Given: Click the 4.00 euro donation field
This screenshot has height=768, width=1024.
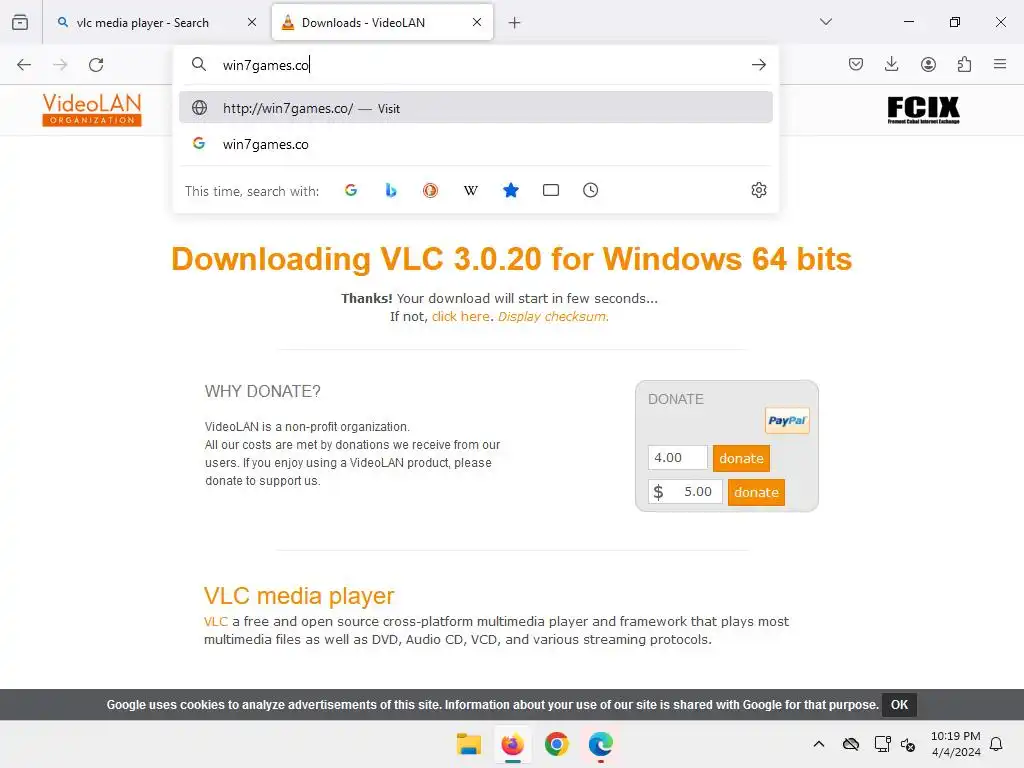Looking at the screenshot, I should click(677, 458).
